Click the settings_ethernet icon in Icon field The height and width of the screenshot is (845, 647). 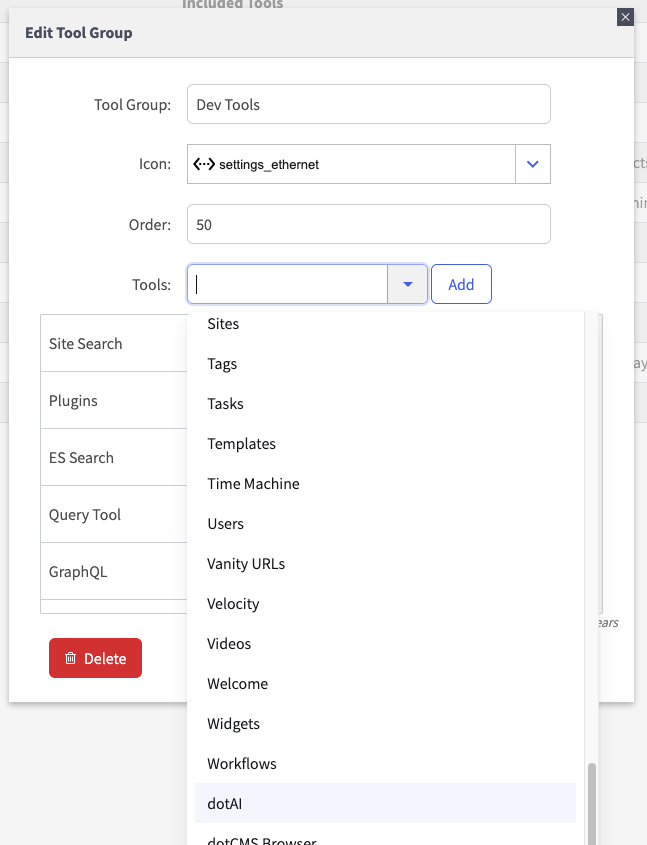(x=204, y=164)
